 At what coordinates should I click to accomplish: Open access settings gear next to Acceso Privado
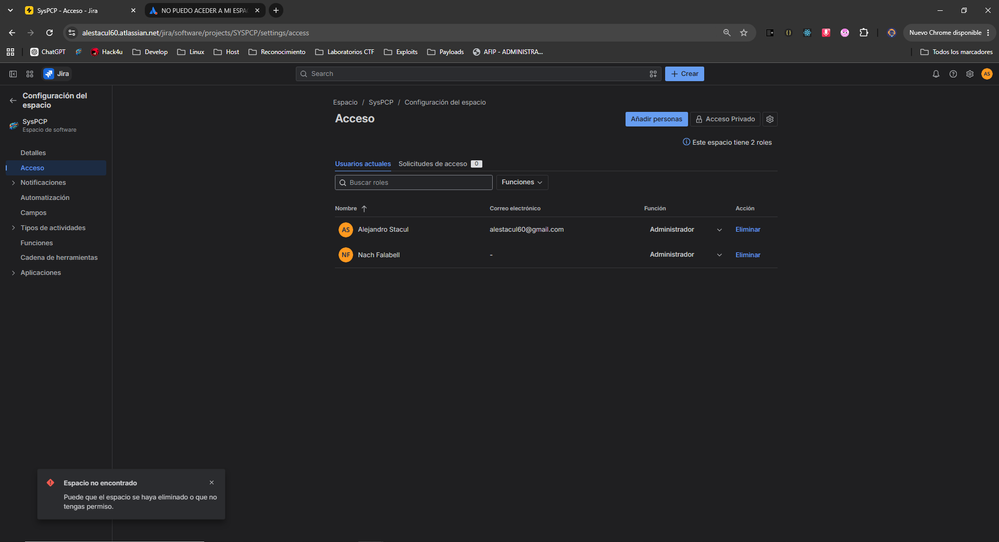point(770,119)
